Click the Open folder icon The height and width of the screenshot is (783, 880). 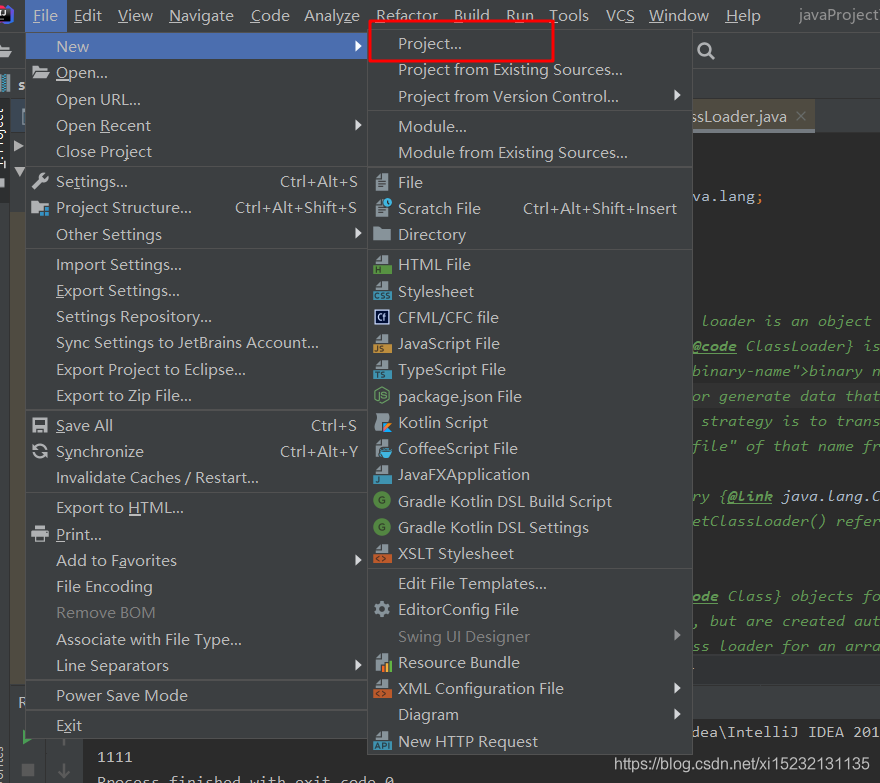click(40, 72)
